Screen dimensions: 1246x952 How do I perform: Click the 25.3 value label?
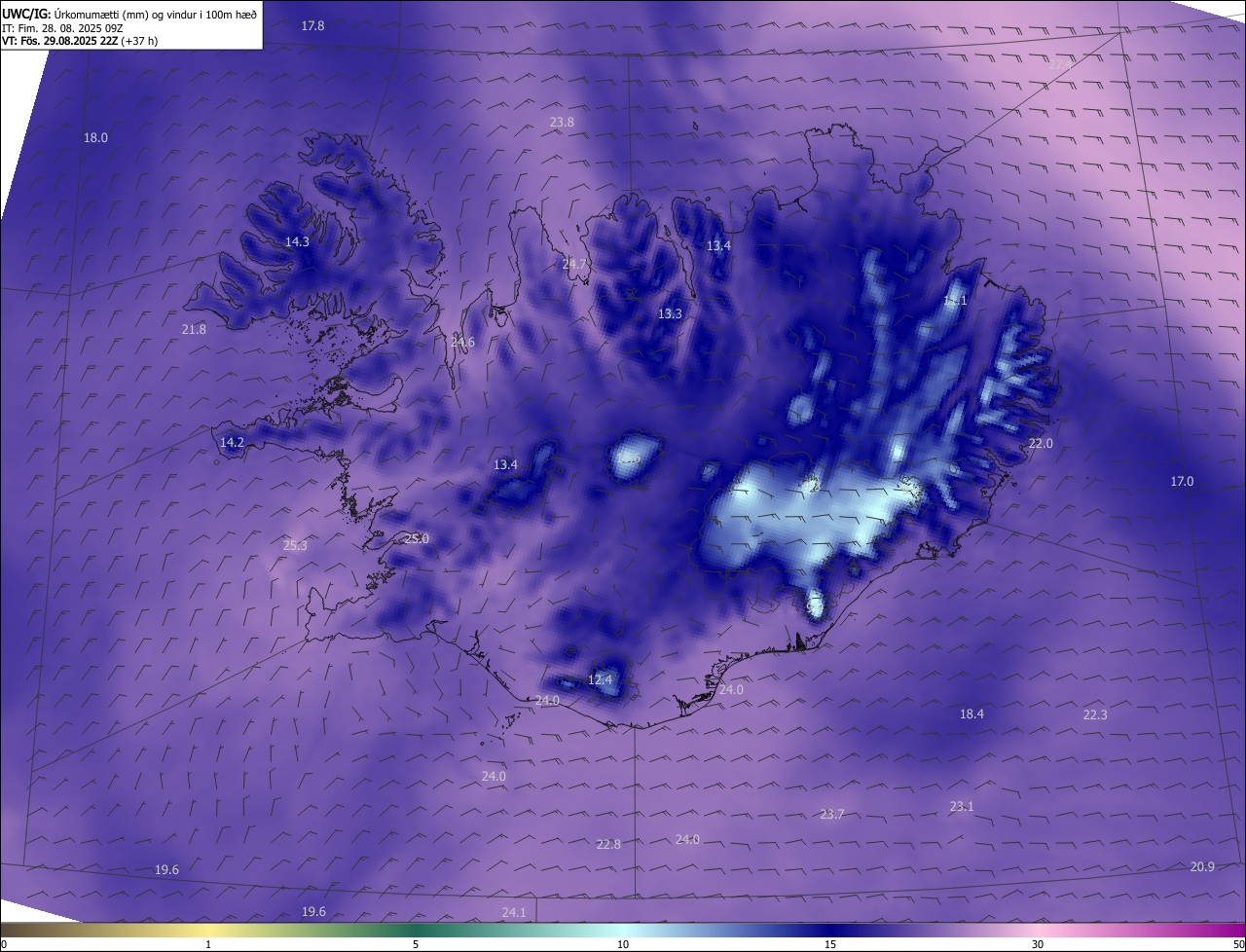(x=295, y=546)
